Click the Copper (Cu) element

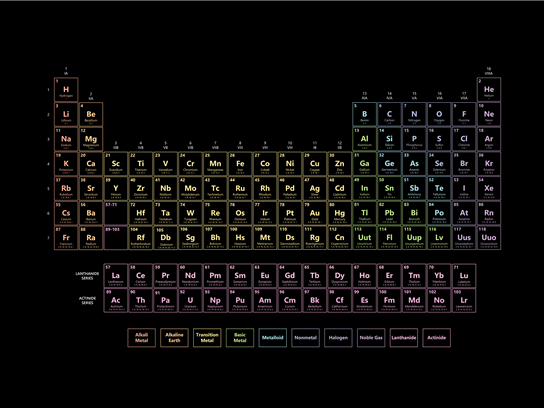coord(315,164)
